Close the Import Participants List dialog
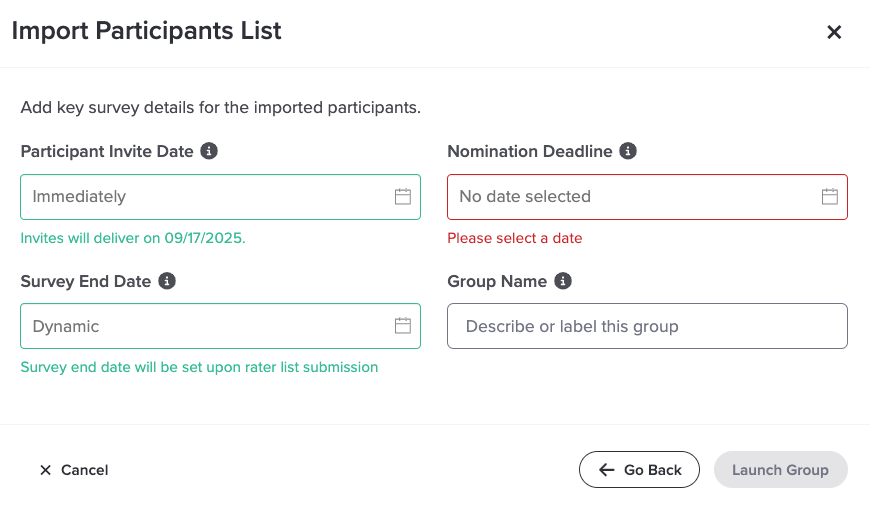This screenshot has height=511, width=870. click(x=834, y=32)
